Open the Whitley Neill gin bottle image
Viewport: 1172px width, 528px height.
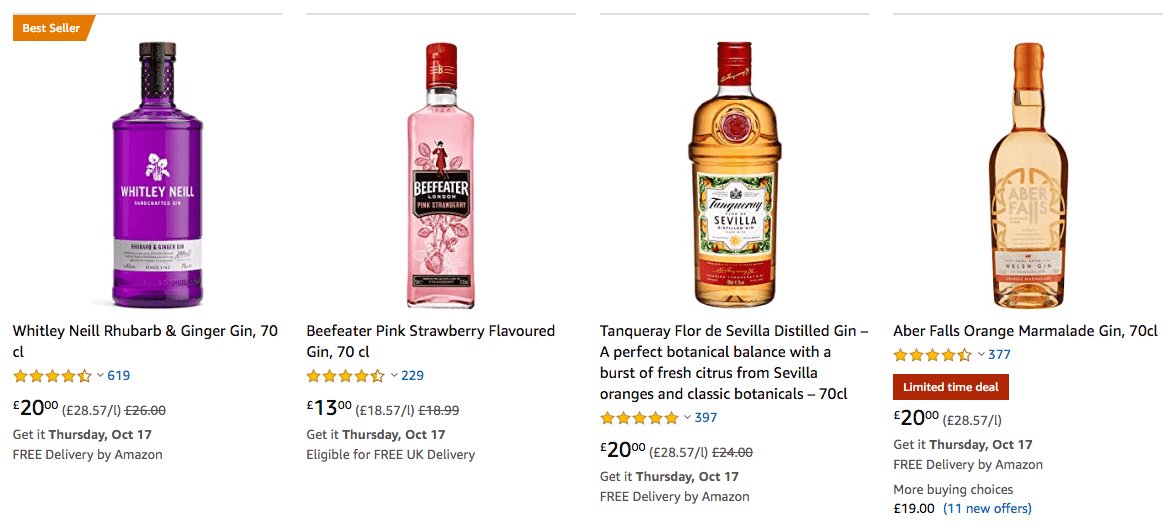coord(157,175)
